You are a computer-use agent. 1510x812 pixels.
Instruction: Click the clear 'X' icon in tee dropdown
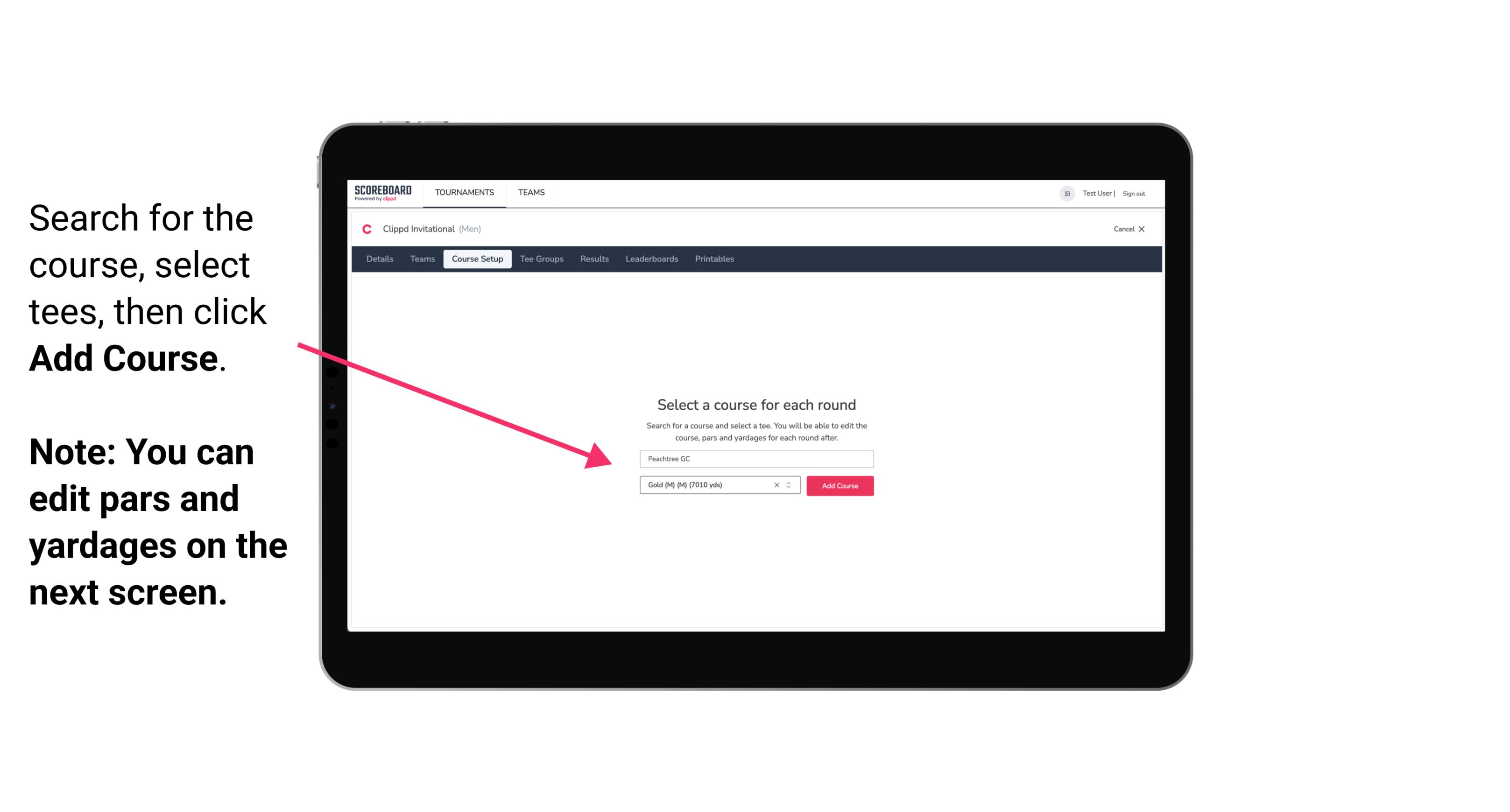point(776,486)
